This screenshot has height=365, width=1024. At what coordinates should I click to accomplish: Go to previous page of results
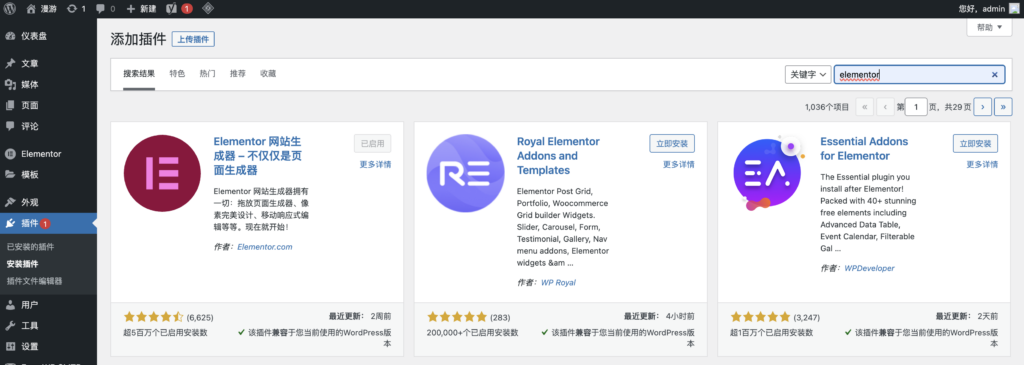click(885, 106)
